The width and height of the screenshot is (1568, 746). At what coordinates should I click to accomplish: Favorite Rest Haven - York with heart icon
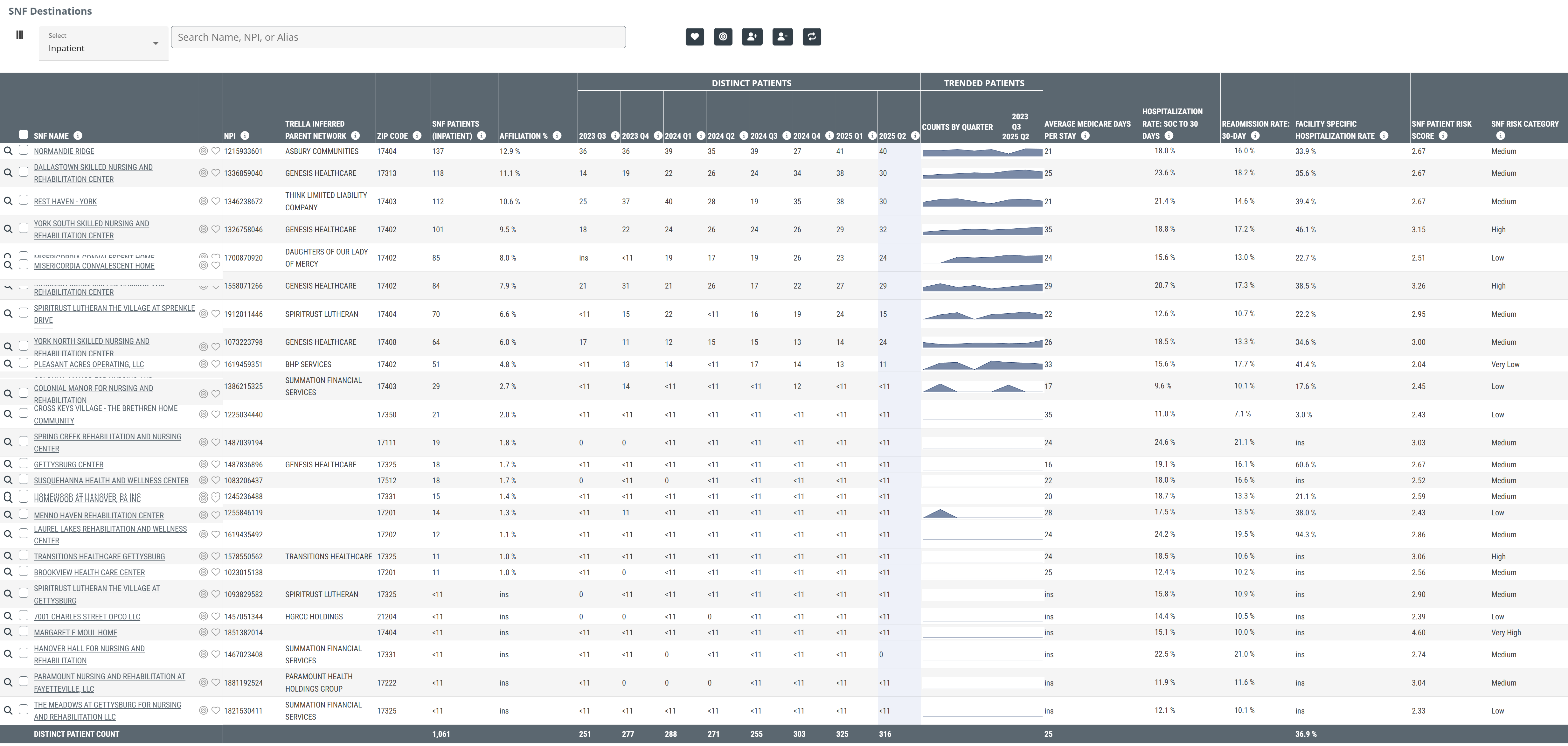pos(215,202)
